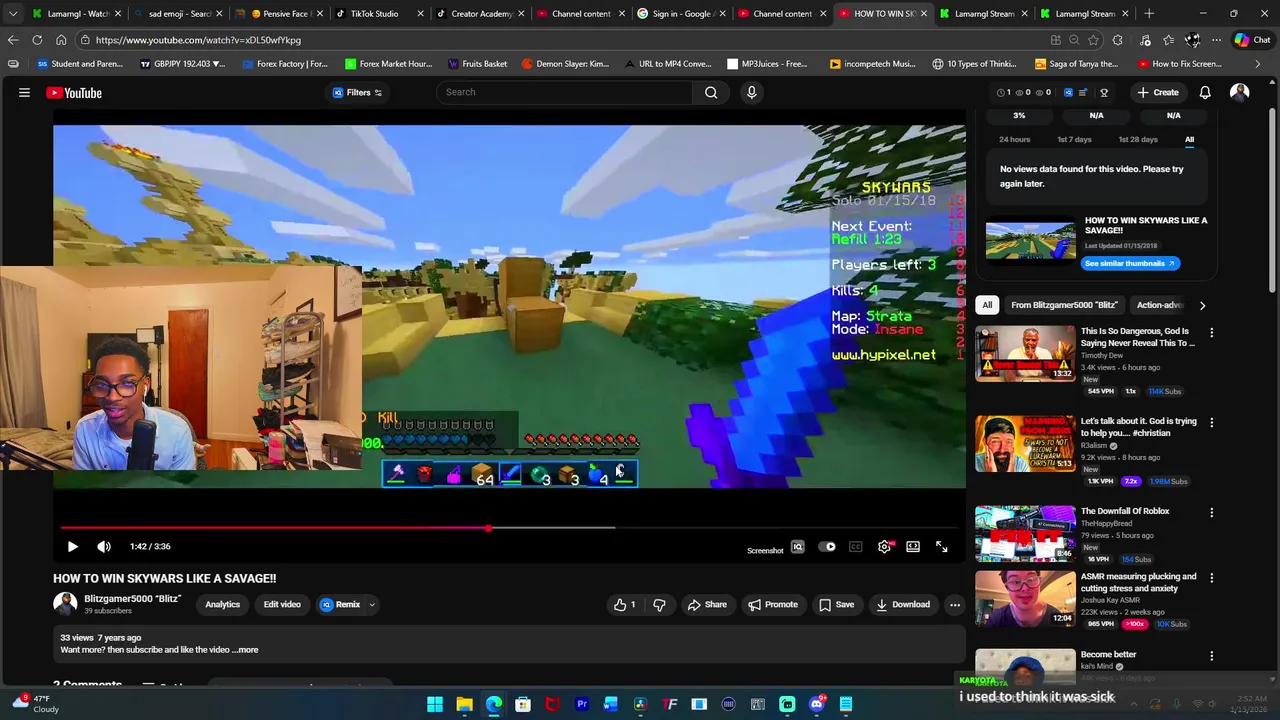The height and width of the screenshot is (720, 1280).
Task: Expand the dropdown arrow next to Remix
Action: [x=371, y=604]
